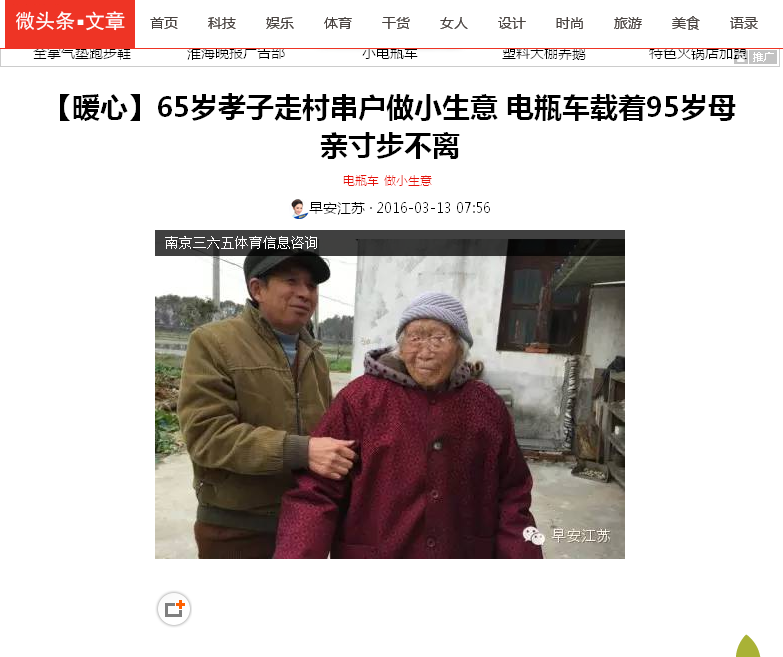783x657 pixels.
Task: Click the 做小生意 tag link
Action: pyautogui.click(x=407, y=181)
